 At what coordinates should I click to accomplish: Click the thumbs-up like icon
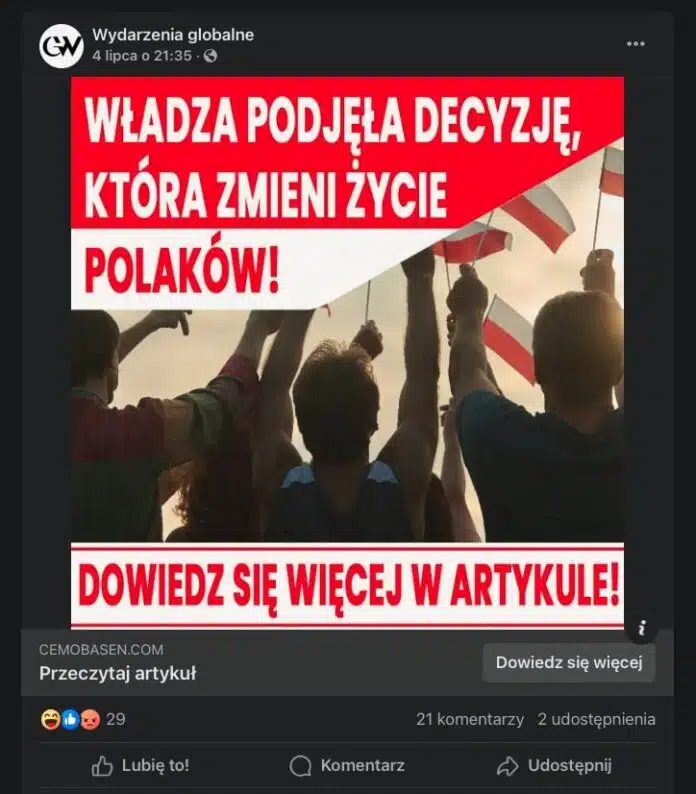[102, 766]
